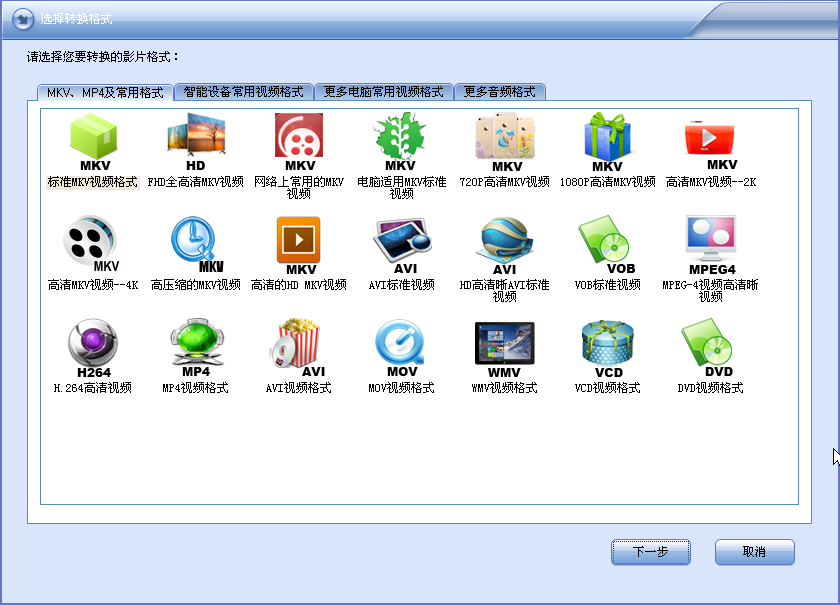The height and width of the screenshot is (605, 840).
Task: Click the DVD视频格式 label text
Action: (x=710, y=388)
